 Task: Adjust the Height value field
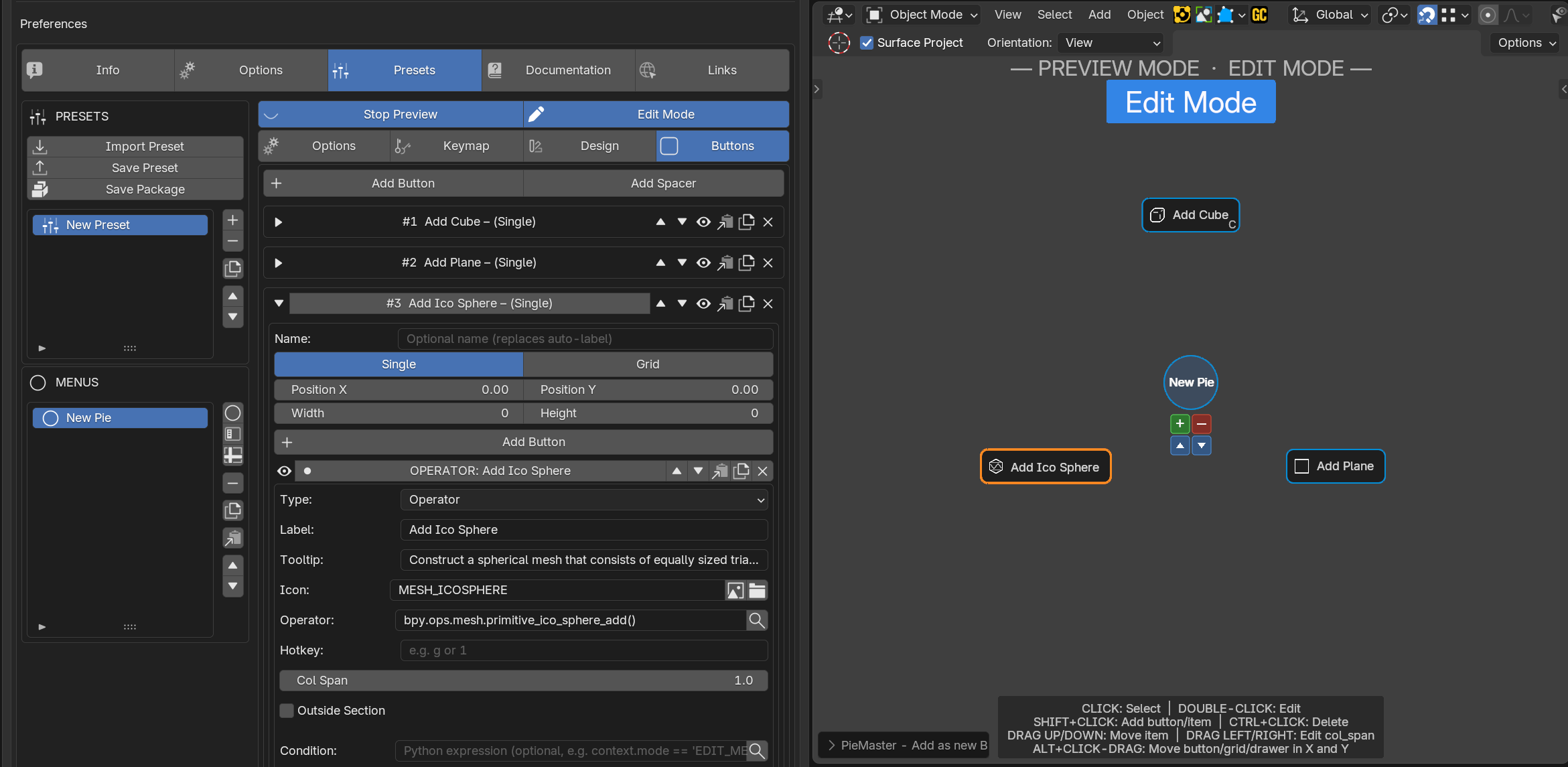(648, 413)
